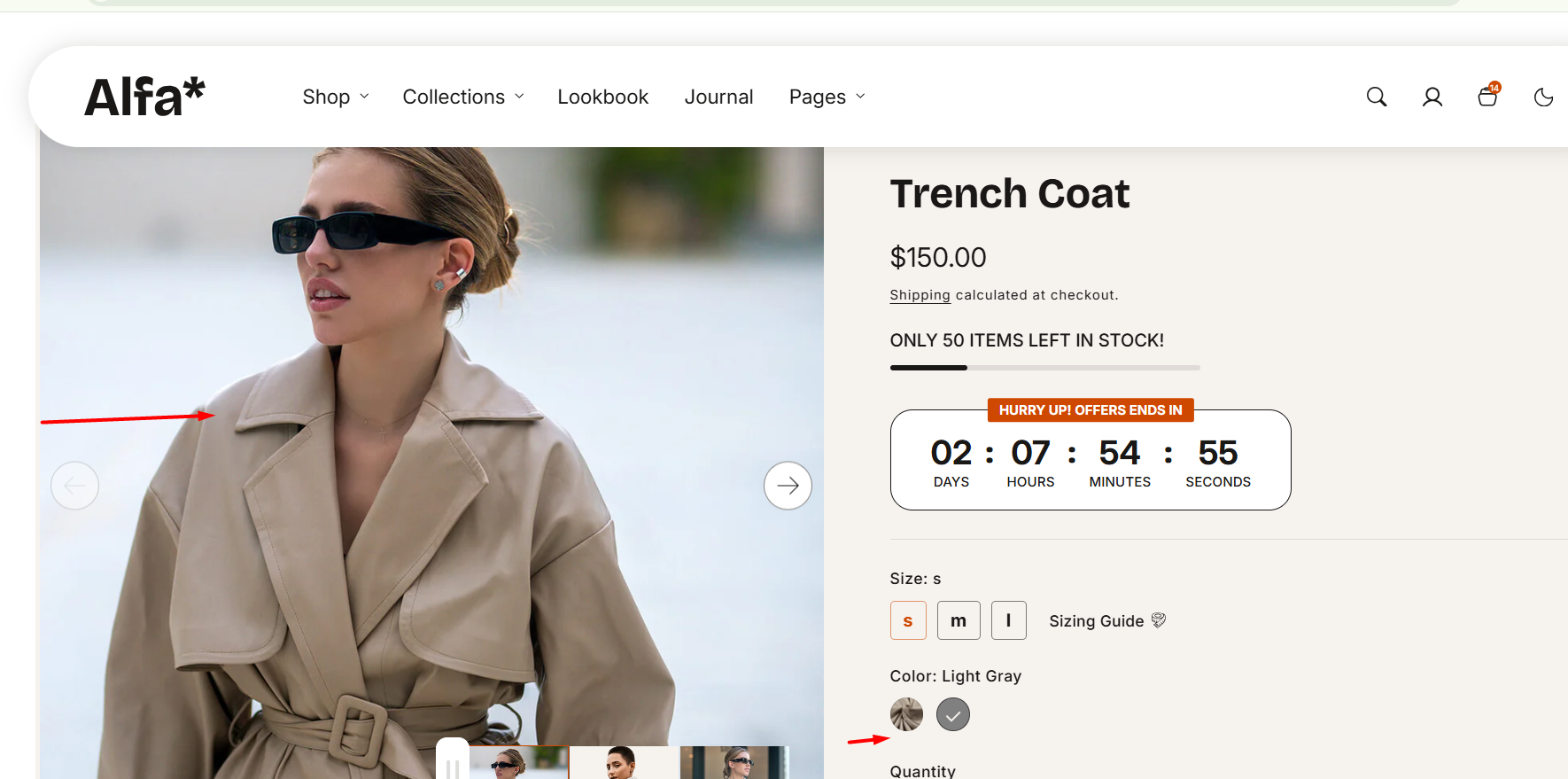Open the shopping cart bag icon
The image size is (1568, 779).
(x=1488, y=96)
